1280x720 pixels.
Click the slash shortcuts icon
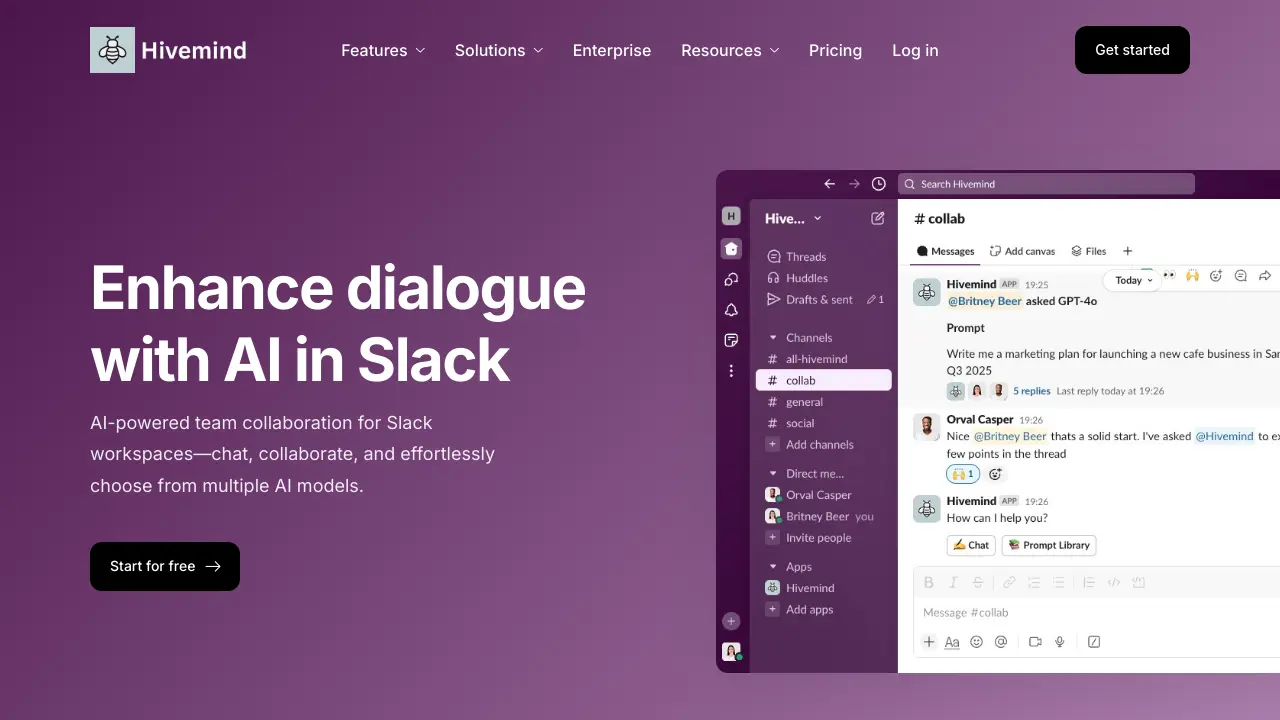pyautogui.click(x=1094, y=642)
